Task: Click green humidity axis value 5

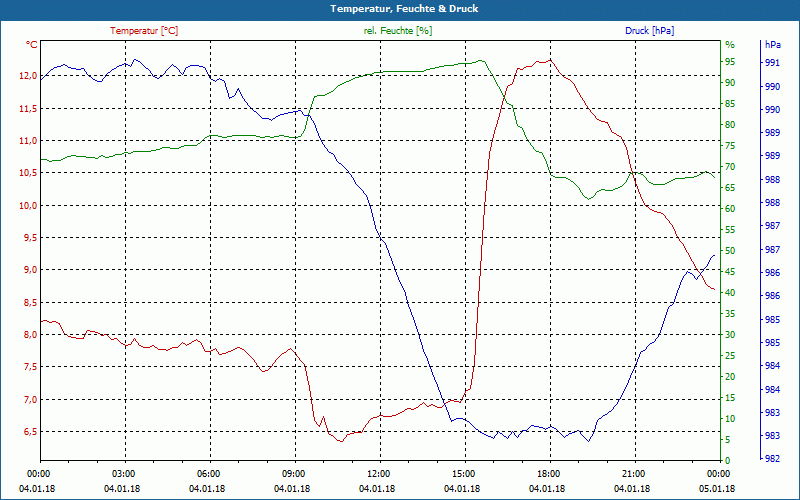Action: (x=728, y=440)
